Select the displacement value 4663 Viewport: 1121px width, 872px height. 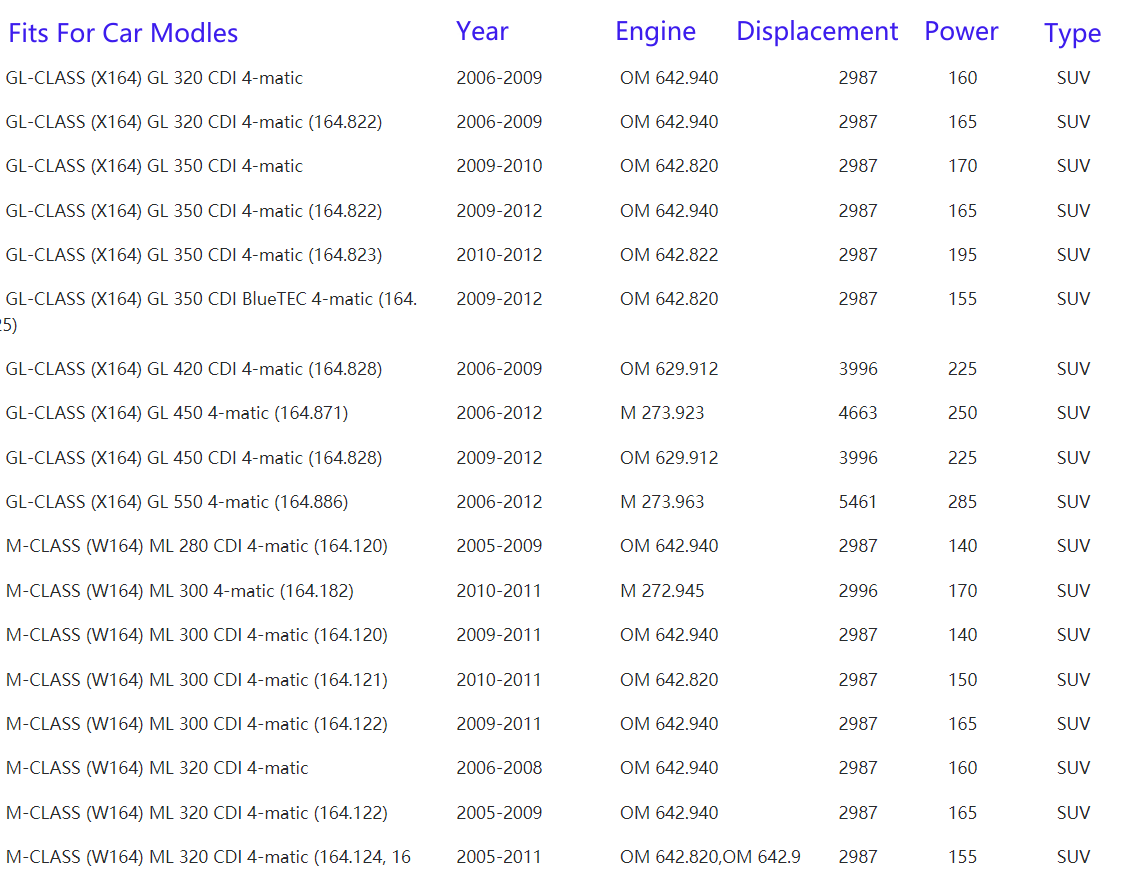[858, 413]
